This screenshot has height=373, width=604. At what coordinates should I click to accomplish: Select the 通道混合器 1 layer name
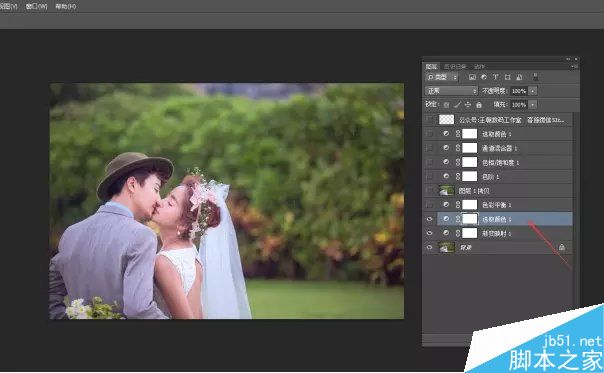point(500,148)
